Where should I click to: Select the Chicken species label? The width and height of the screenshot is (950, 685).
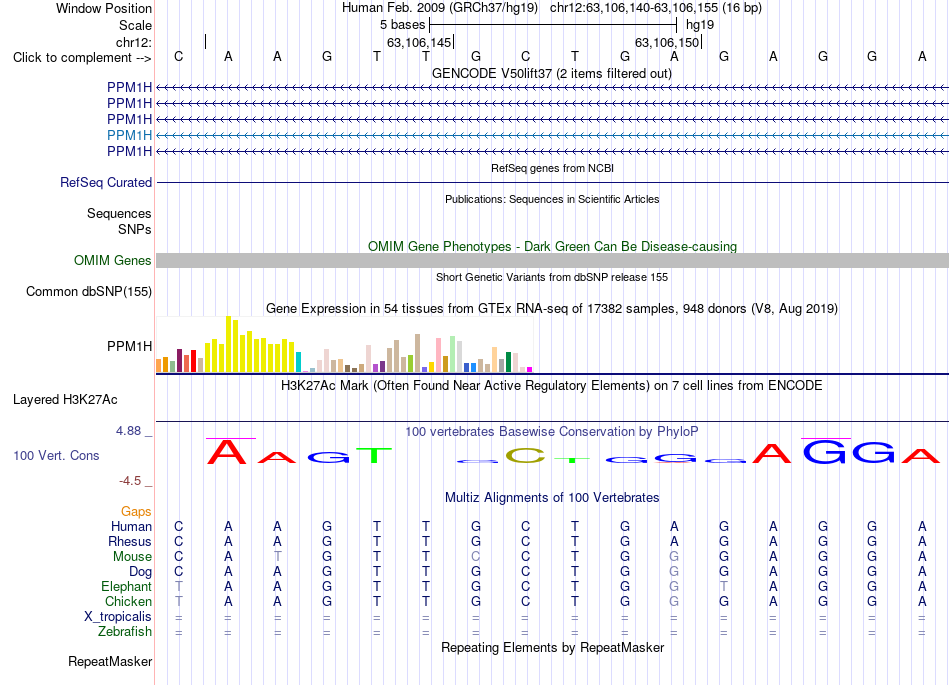coord(128,601)
